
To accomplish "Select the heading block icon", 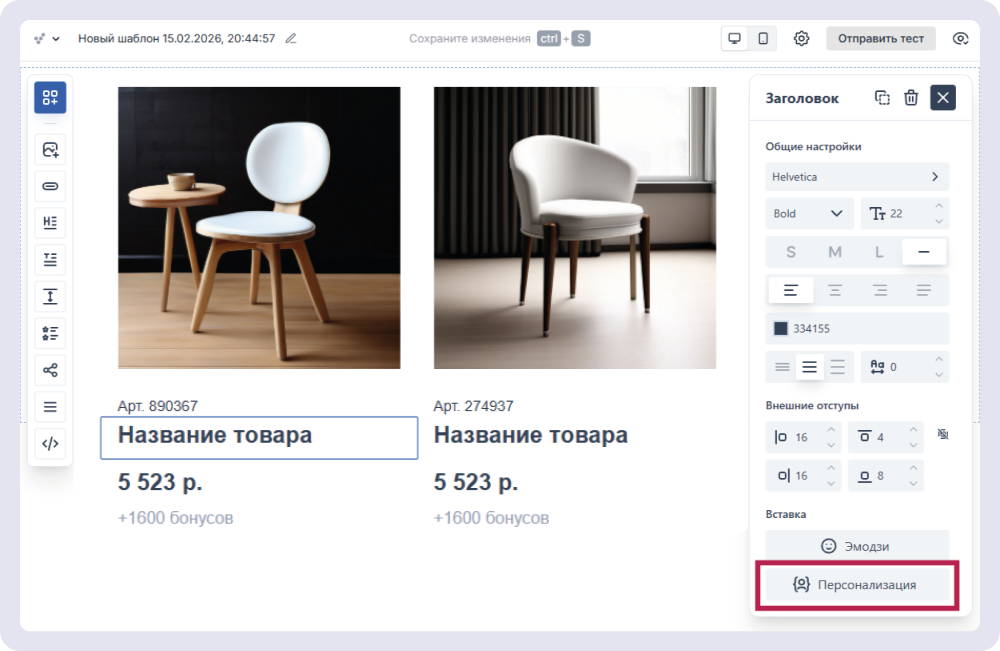I will coord(50,223).
